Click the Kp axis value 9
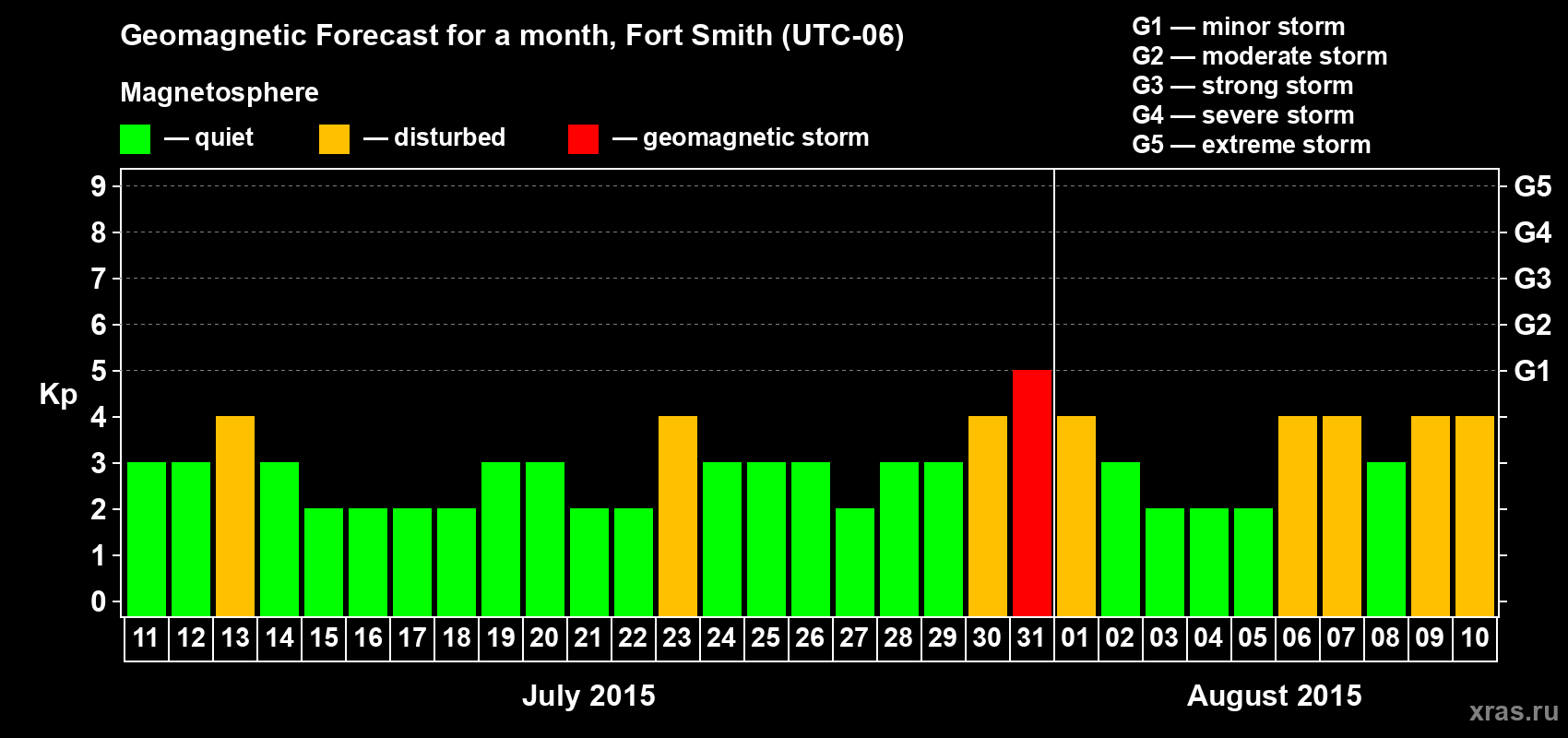This screenshot has width=1568, height=738. (x=99, y=186)
